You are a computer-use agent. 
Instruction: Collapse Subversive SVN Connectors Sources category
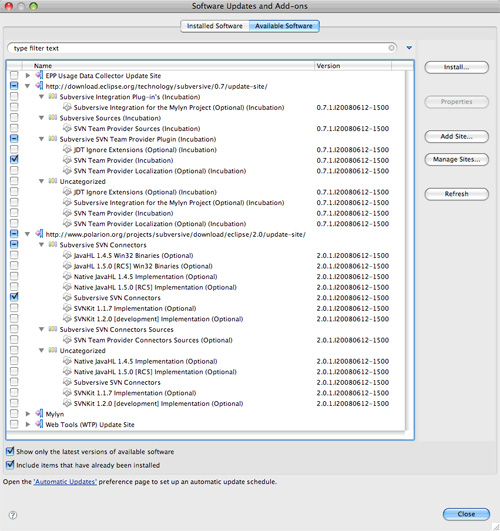tap(41, 330)
